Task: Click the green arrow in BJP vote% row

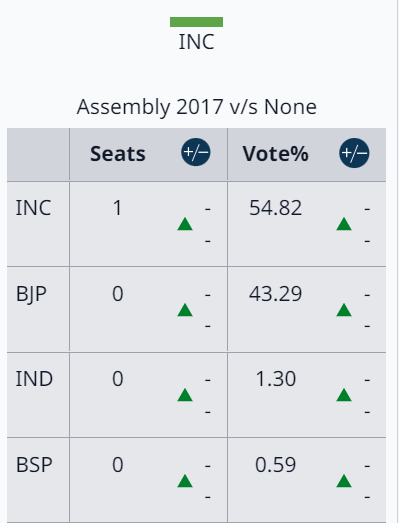Action: point(344,310)
